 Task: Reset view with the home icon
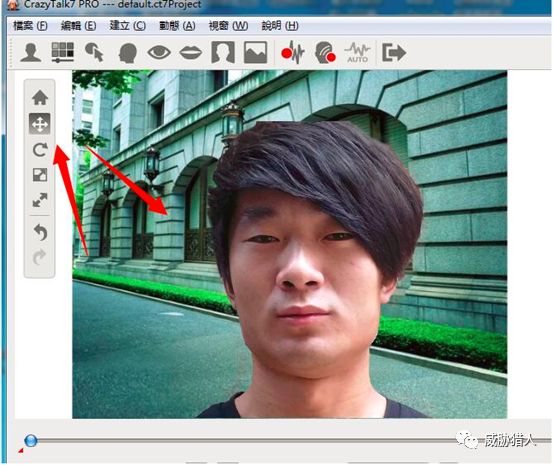click(x=40, y=98)
